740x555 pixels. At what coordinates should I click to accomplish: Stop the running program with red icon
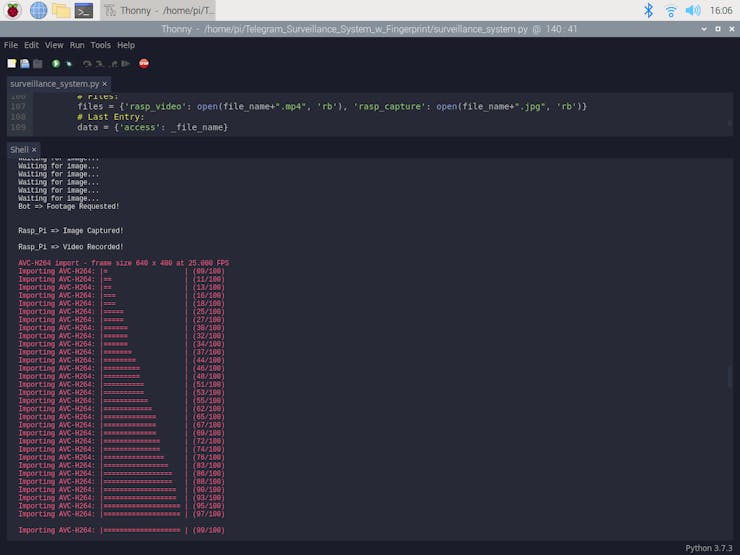click(144, 63)
